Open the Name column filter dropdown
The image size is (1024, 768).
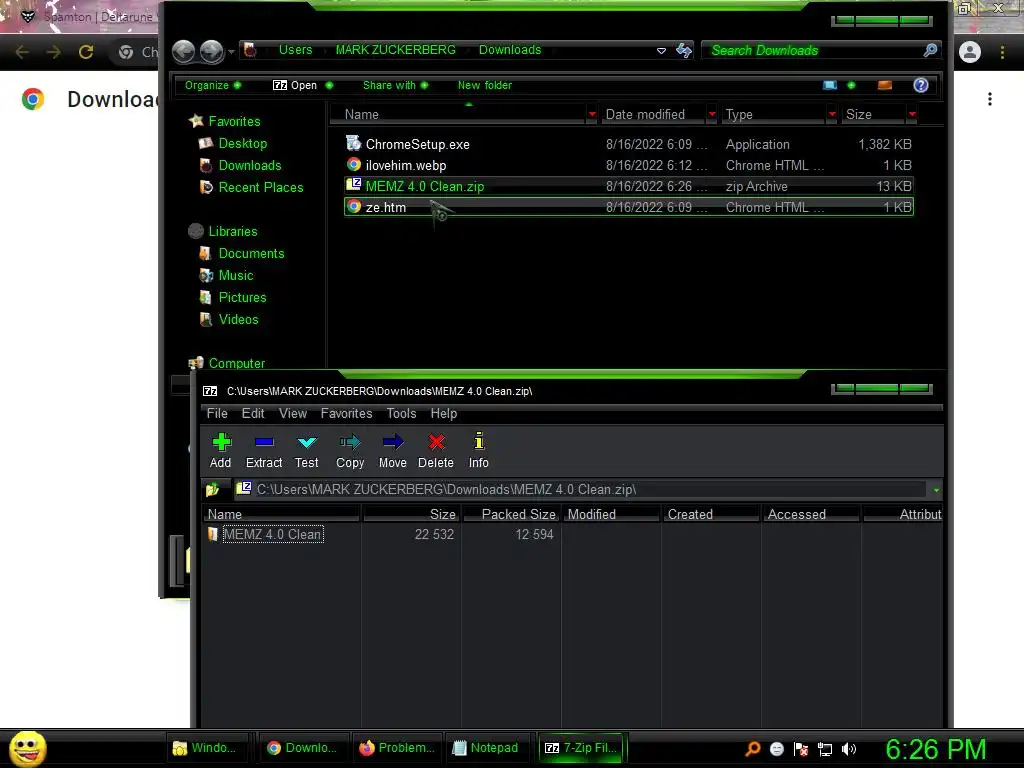[592, 114]
